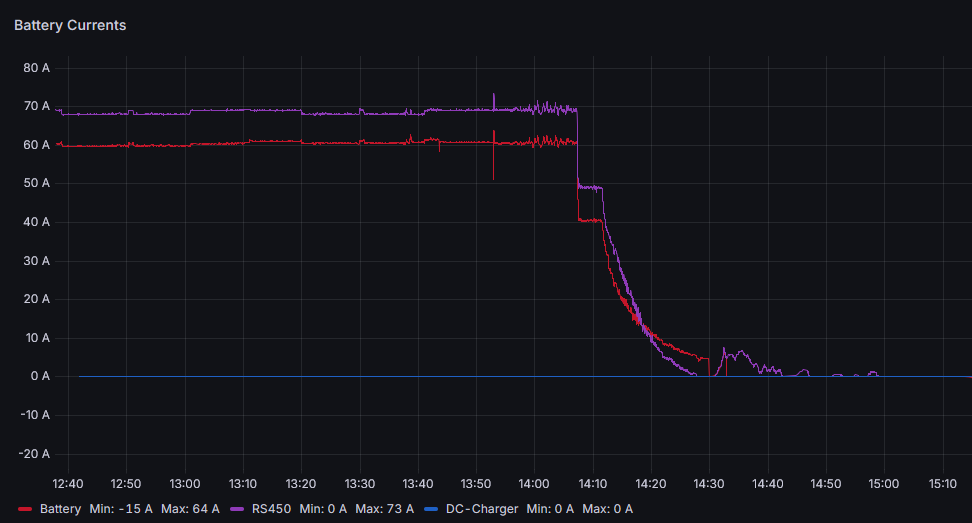
Task: Click the purple RS450 bump after 14:30
Action: pyautogui.click(x=737, y=353)
